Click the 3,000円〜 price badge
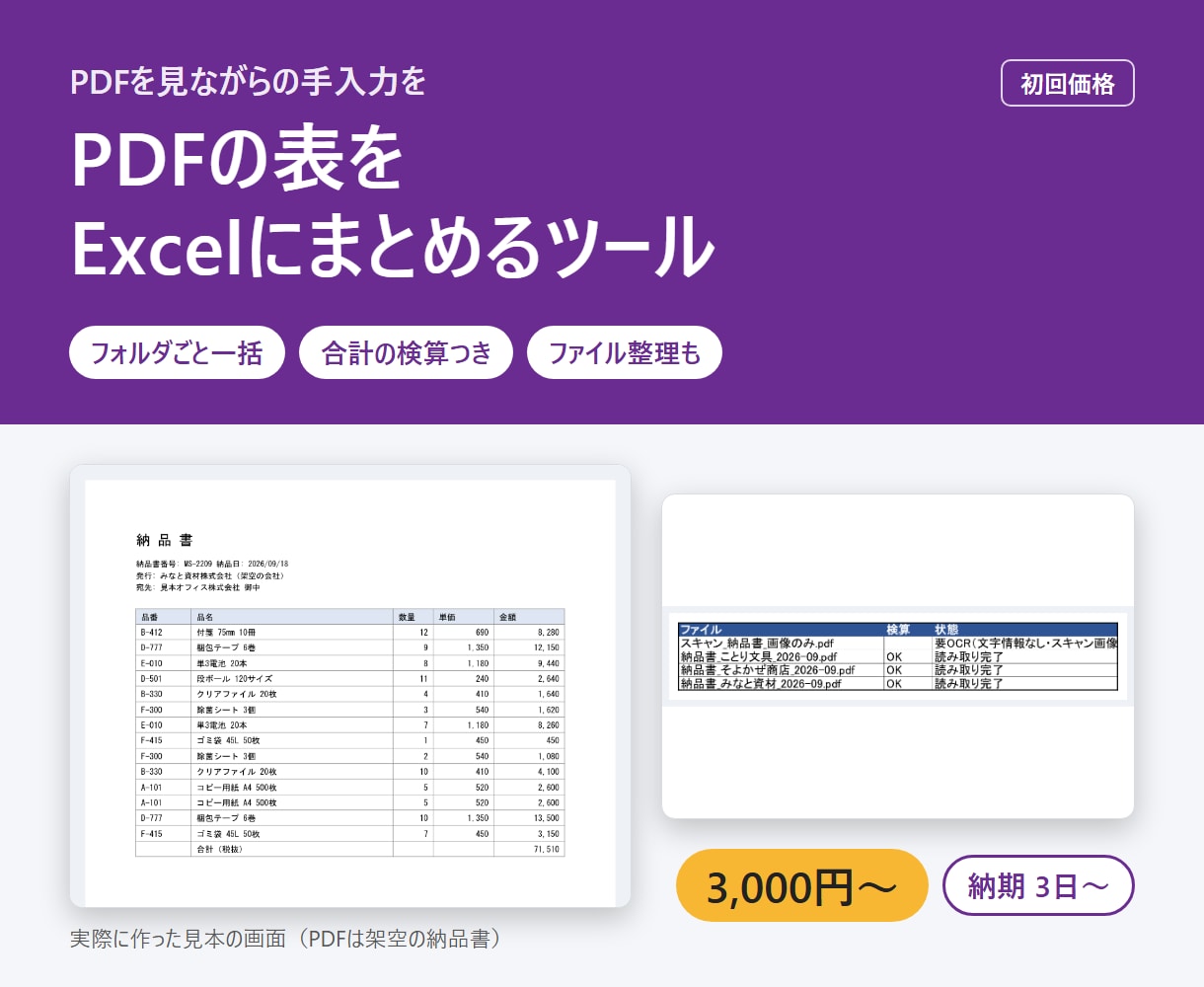1204x987 pixels. click(x=802, y=885)
